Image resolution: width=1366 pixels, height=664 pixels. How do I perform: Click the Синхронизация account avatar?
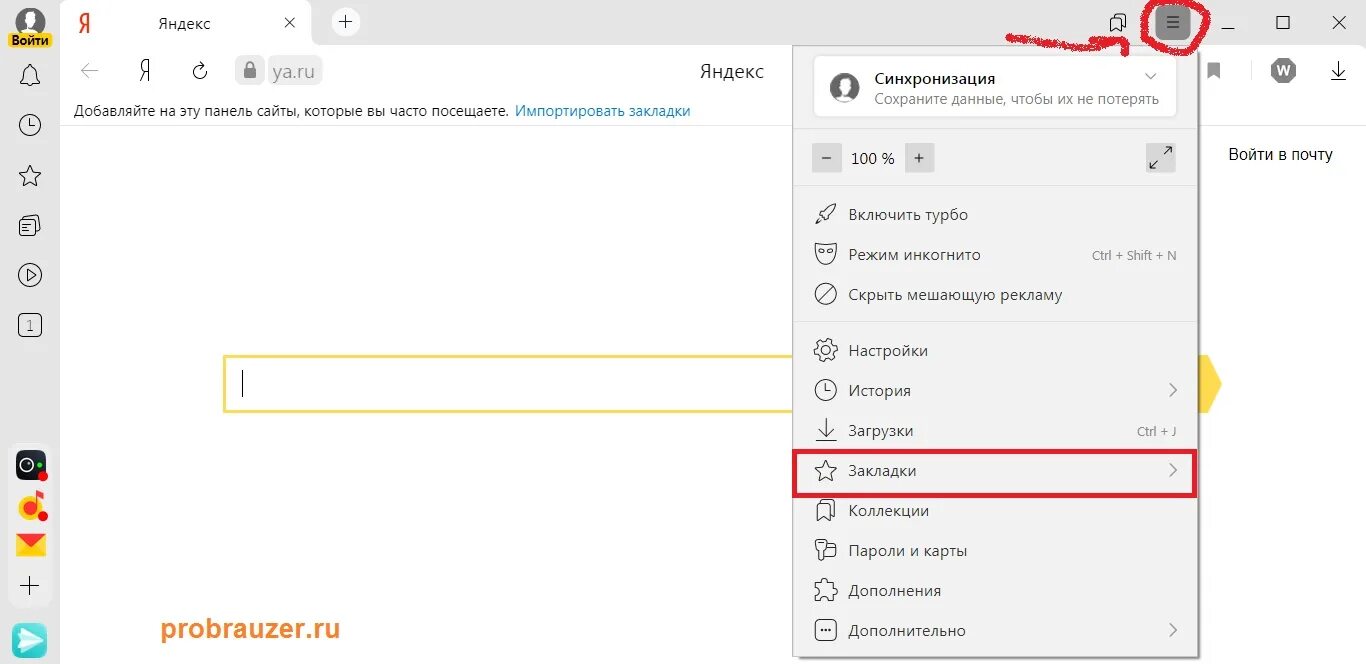click(845, 87)
